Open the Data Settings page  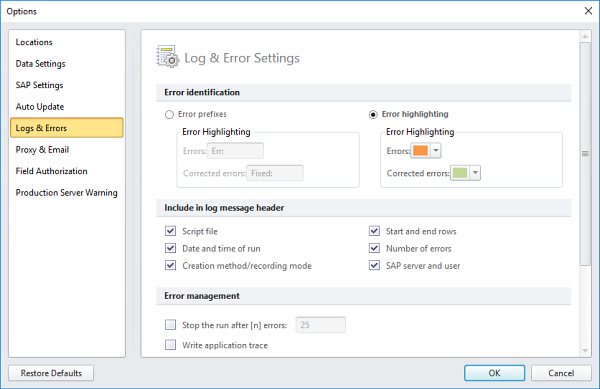(x=67, y=63)
